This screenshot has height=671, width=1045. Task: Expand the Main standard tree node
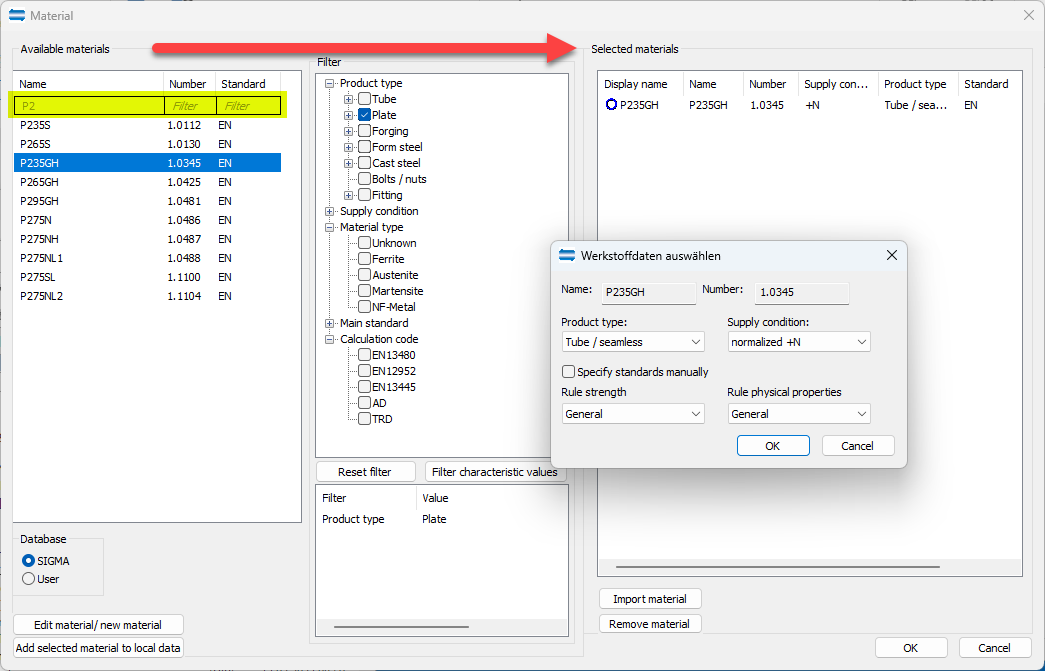(x=330, y=323)
